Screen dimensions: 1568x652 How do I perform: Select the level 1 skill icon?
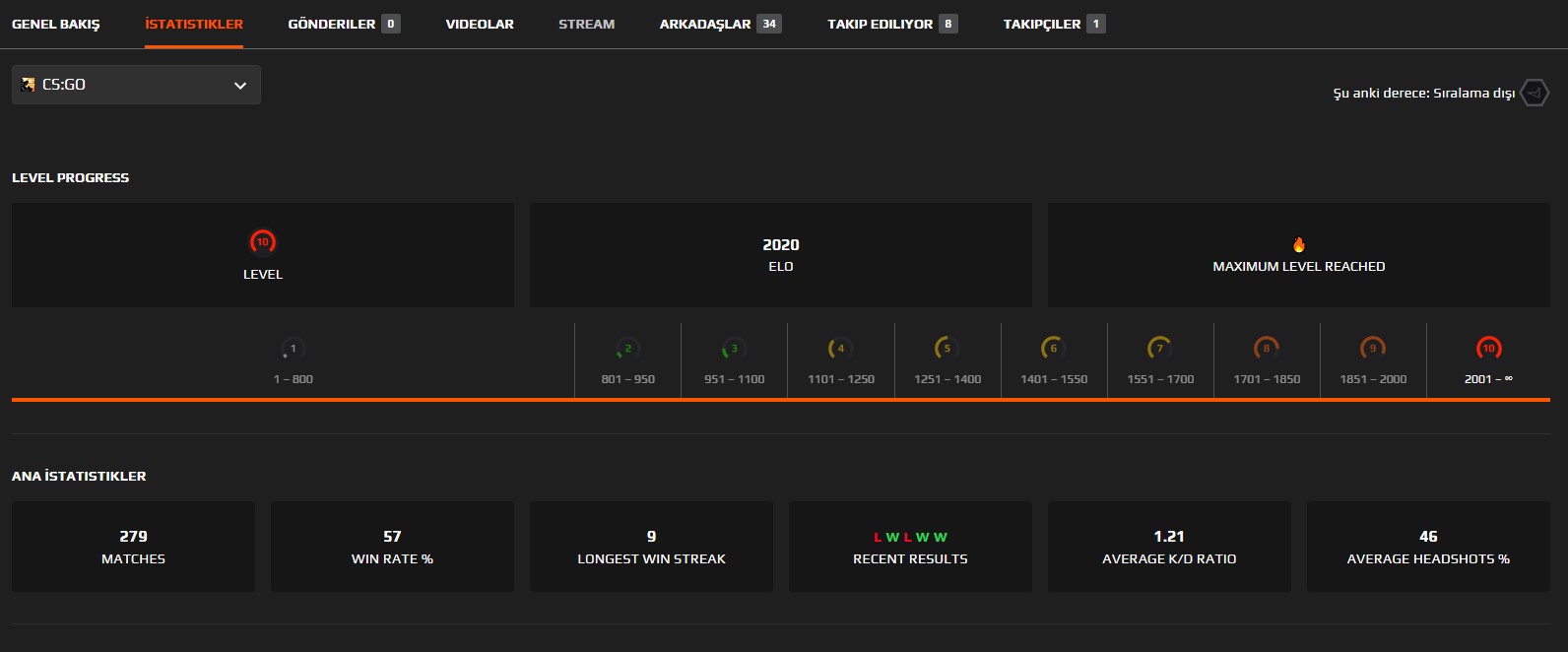point(293,349)
